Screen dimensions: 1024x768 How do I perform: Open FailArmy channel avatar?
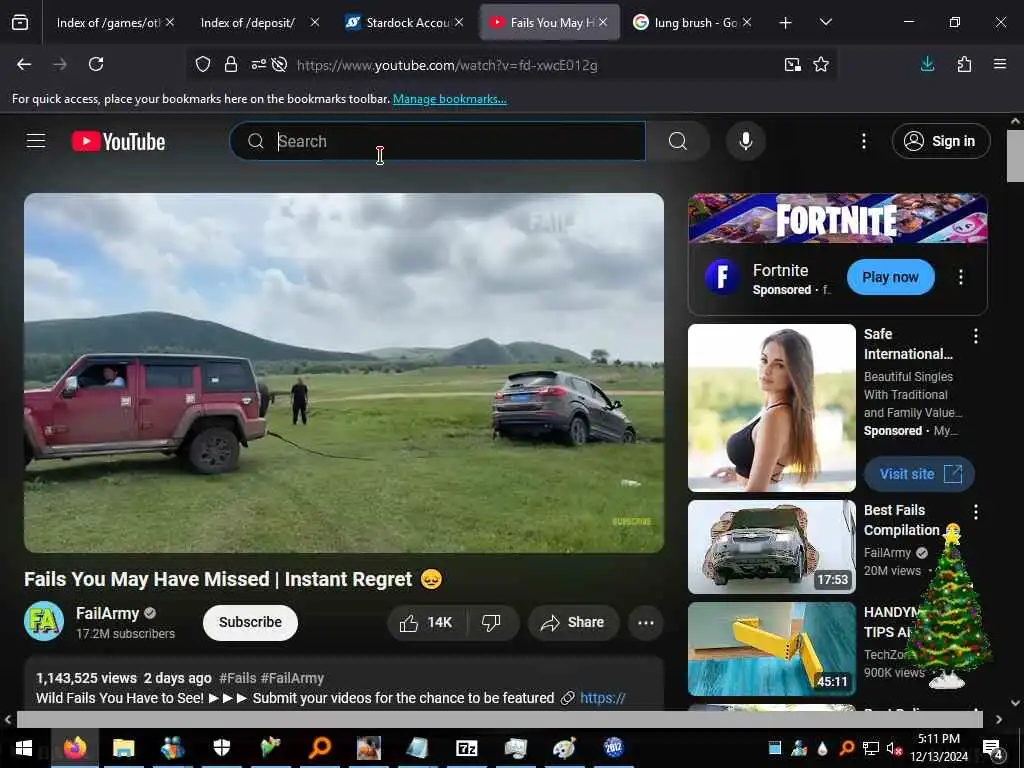[x=44, y=621]
